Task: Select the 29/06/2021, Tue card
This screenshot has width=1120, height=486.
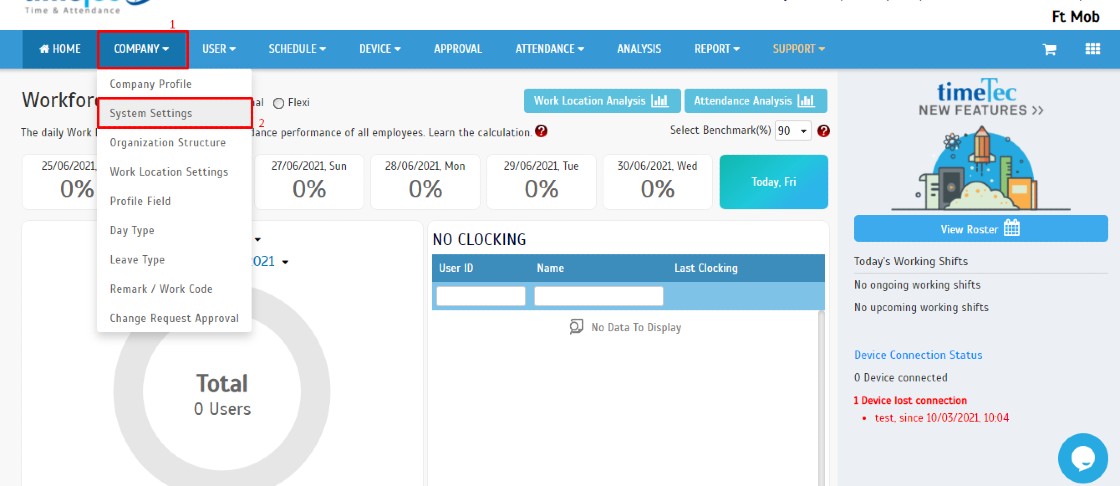Action: coord(541,182)
